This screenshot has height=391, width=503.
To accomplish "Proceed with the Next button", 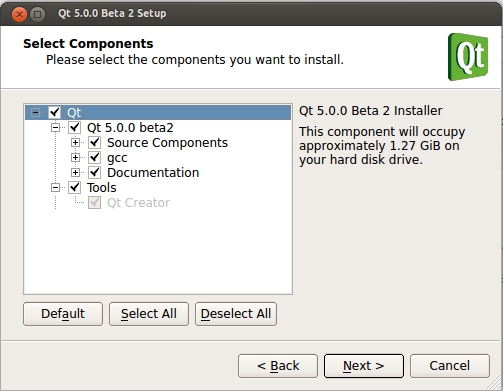I will click(x=364, y=366).
